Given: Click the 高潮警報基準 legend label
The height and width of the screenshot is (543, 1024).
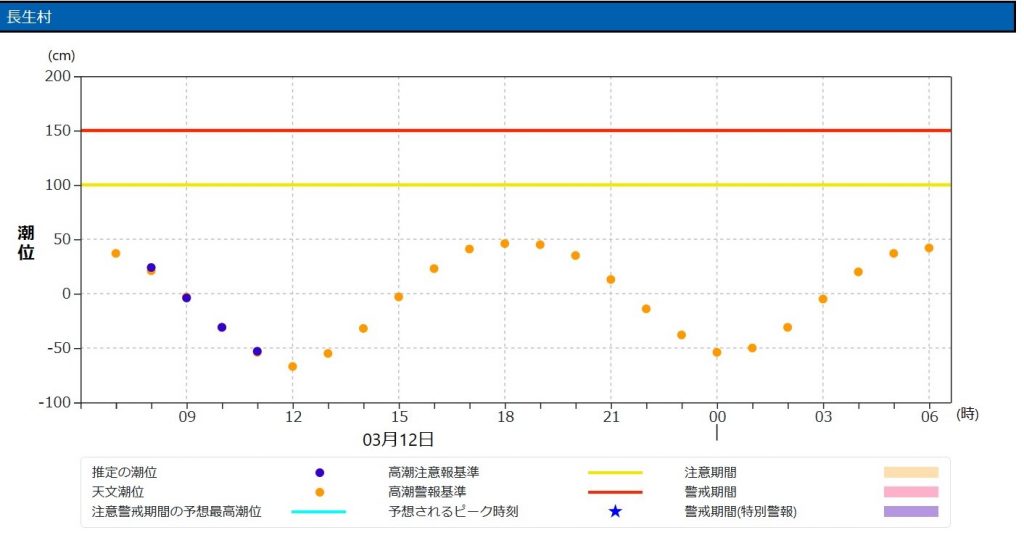Looking at the screenshot, I should click(x=427, y=492).
